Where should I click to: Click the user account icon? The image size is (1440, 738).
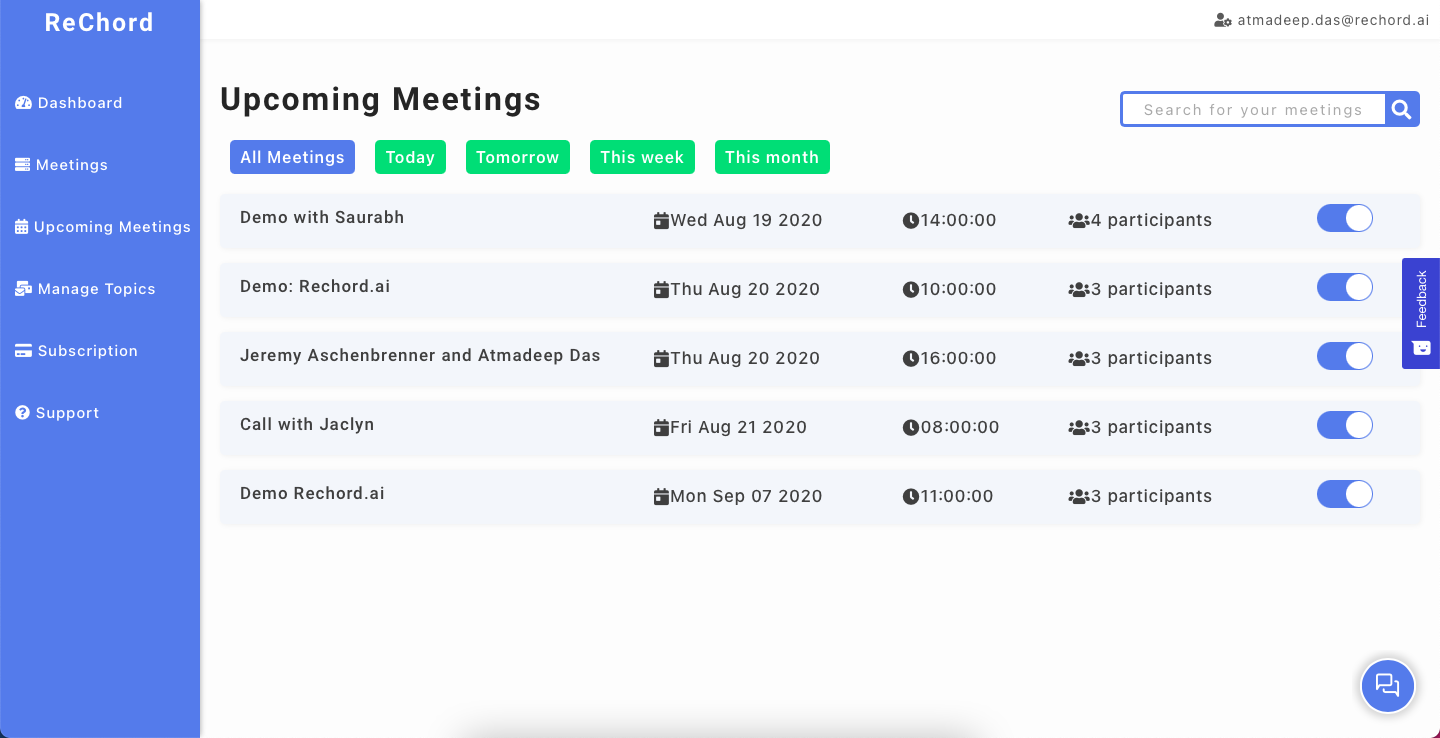tap(1222, 20)
